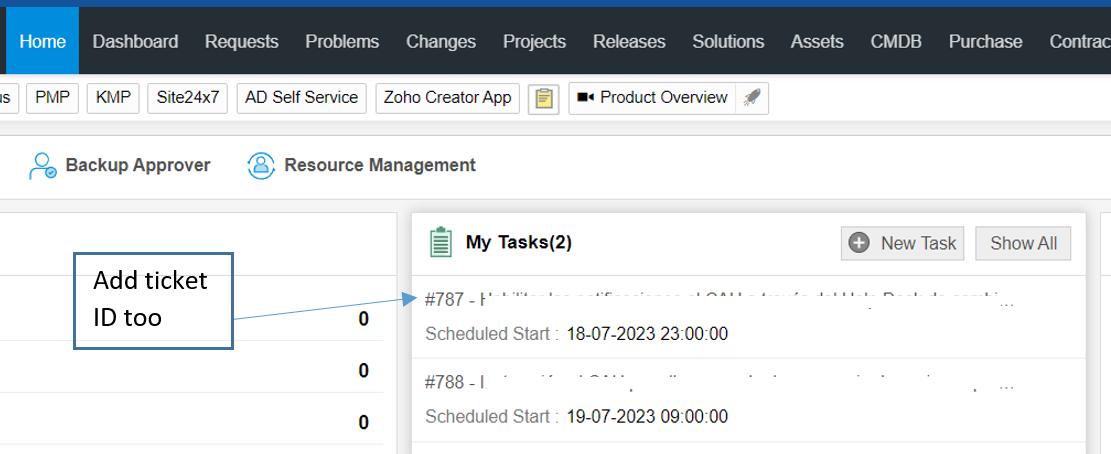Open the Home tab
The image size is (1111, 454).
(x=42, y=41)
